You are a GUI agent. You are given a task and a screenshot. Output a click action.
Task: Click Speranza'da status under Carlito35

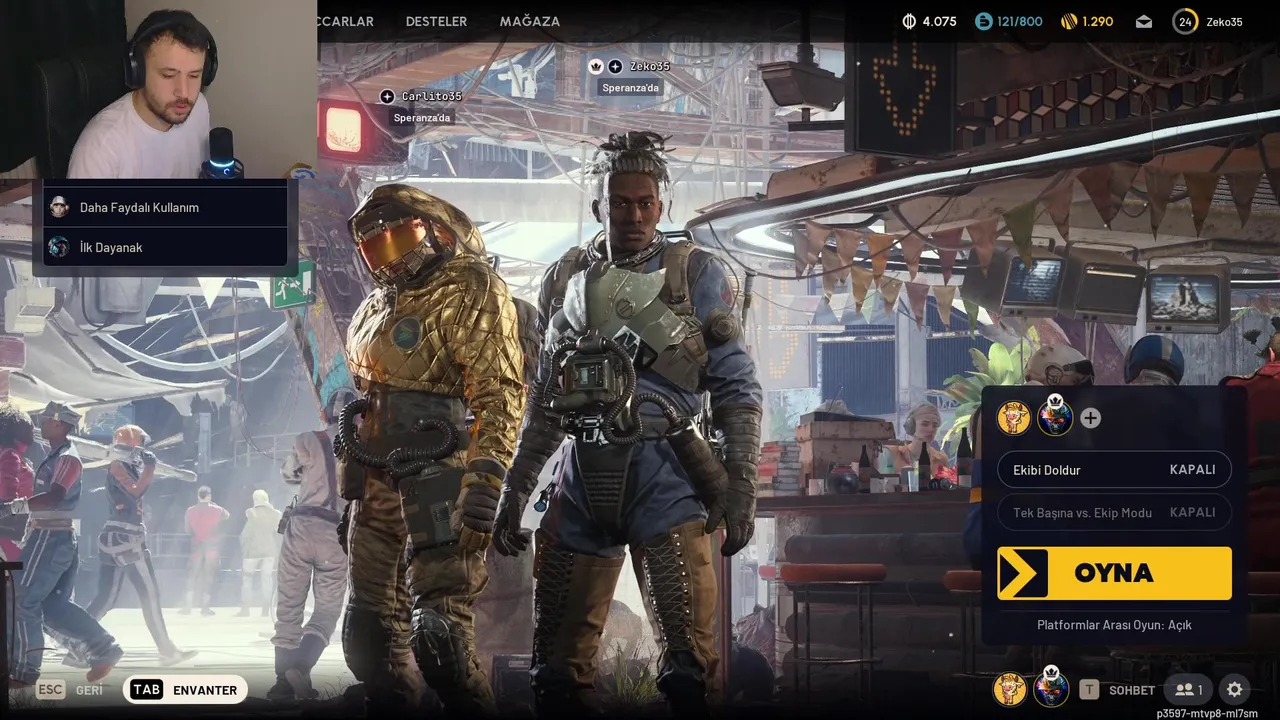point(422,118)
